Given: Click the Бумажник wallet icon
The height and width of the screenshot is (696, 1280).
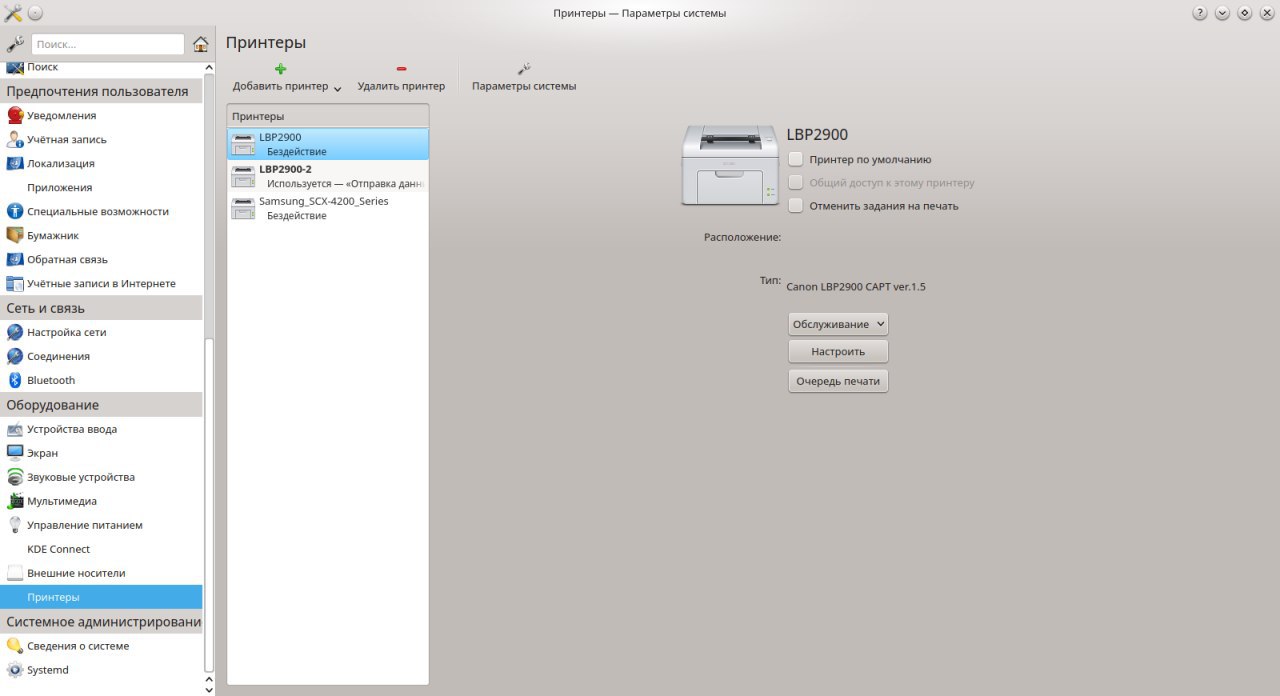Looking at the screenshot, I should (x=15, y=235).
